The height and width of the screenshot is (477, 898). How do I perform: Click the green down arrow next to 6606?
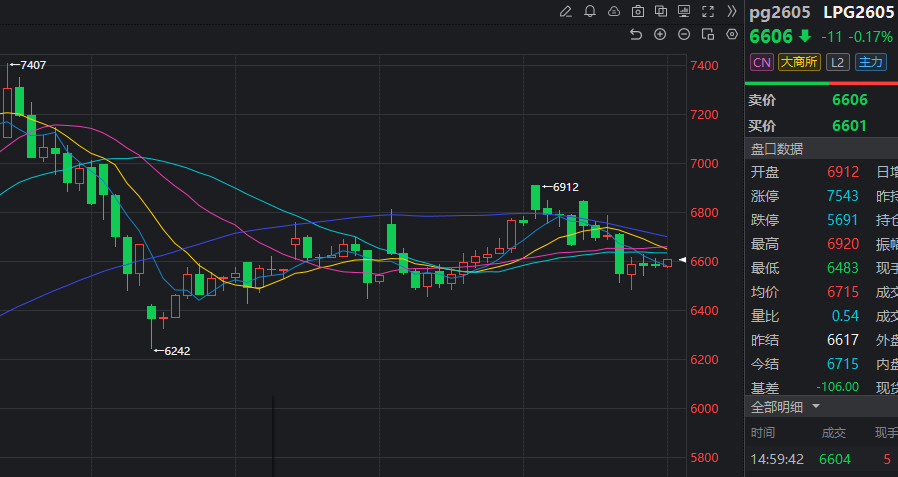click(x=805, y=37)
